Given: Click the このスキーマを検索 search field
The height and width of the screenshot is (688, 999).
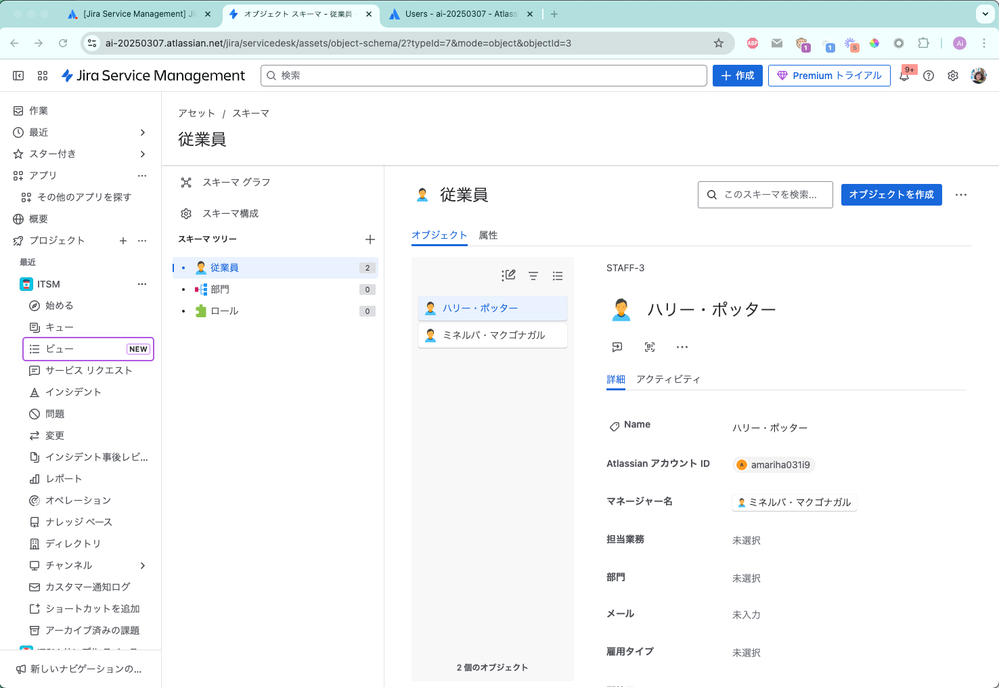Looking at the screenshot, I should [765, 194].
